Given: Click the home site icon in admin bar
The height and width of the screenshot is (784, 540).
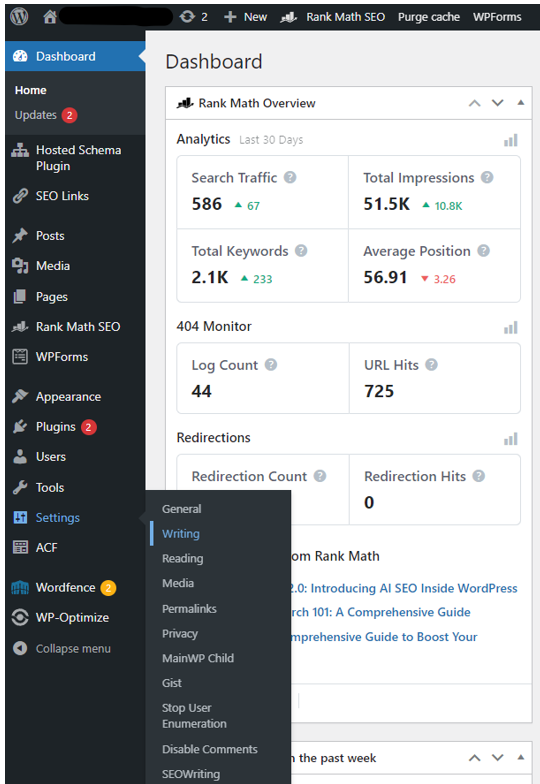Looking at the screenshot, I should (x=50, y=17).
